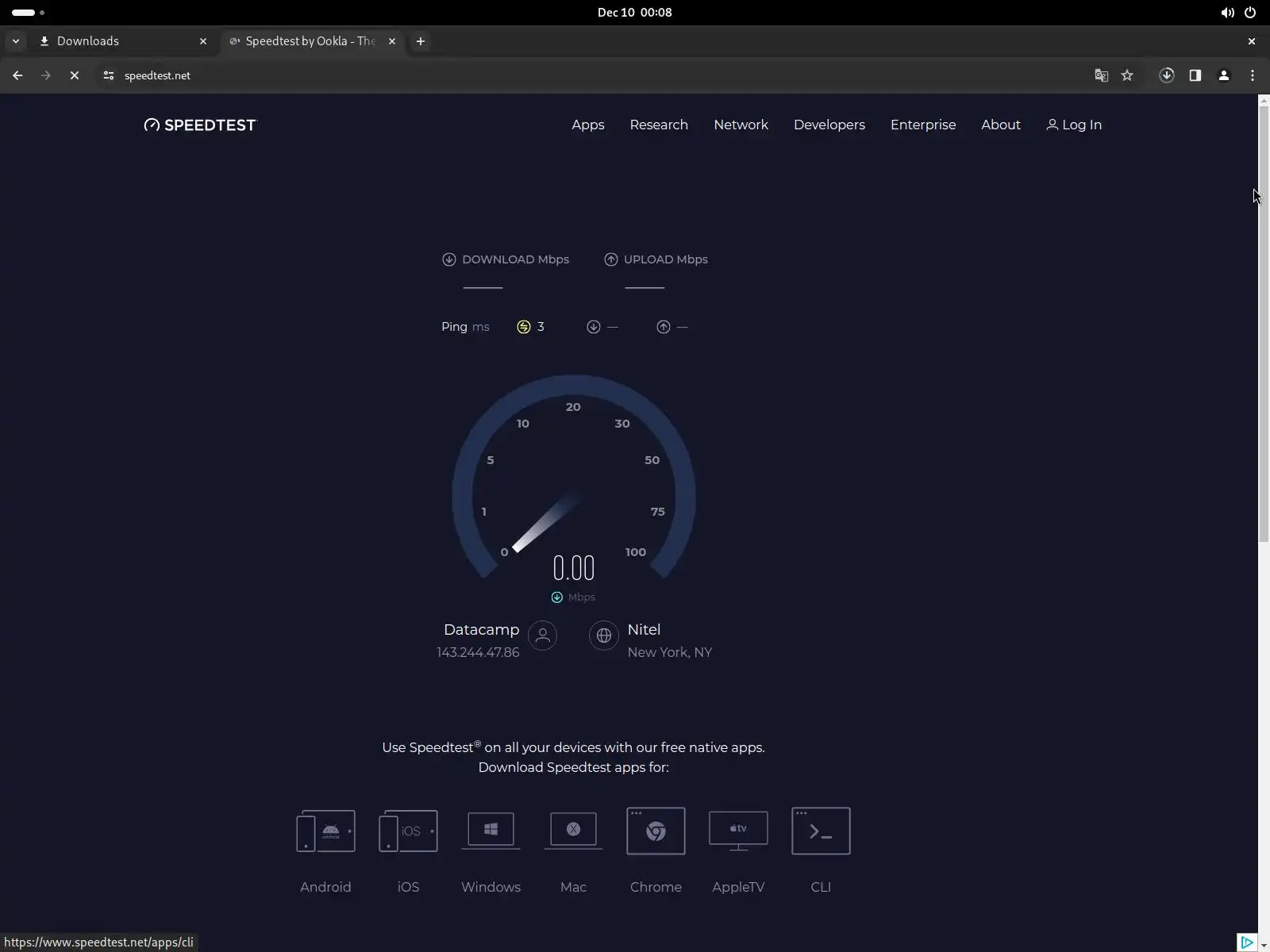Click the Ping ms label
Screen dimensions: 1270x952
click(465, 327)
